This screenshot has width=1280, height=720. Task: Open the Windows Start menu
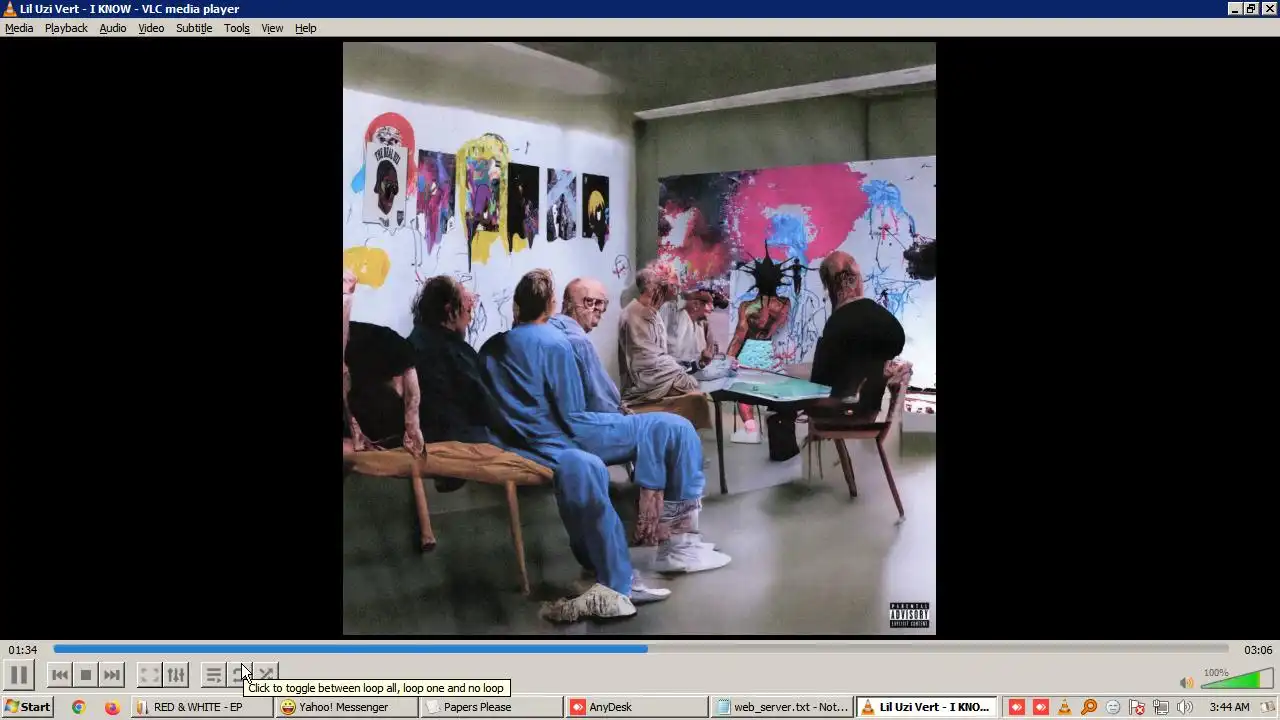pyautogui.click(x=27, y=707)
